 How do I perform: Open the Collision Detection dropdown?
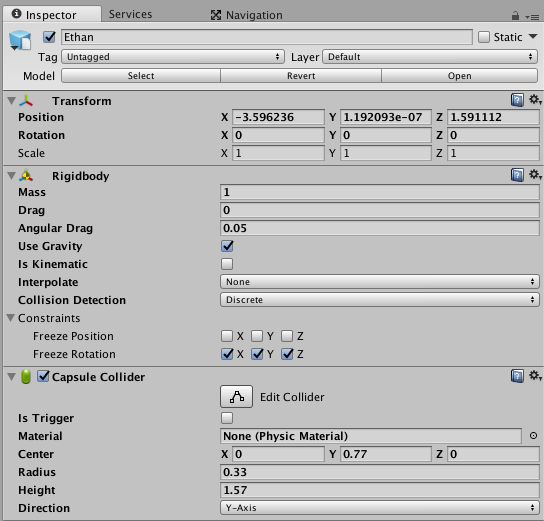380,300
